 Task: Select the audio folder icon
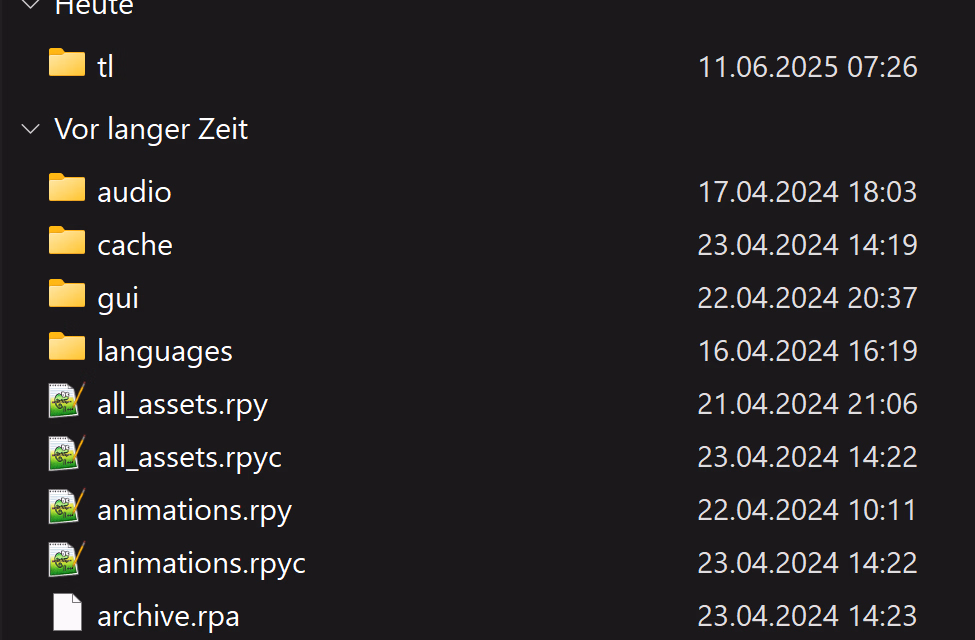[67, 188]
